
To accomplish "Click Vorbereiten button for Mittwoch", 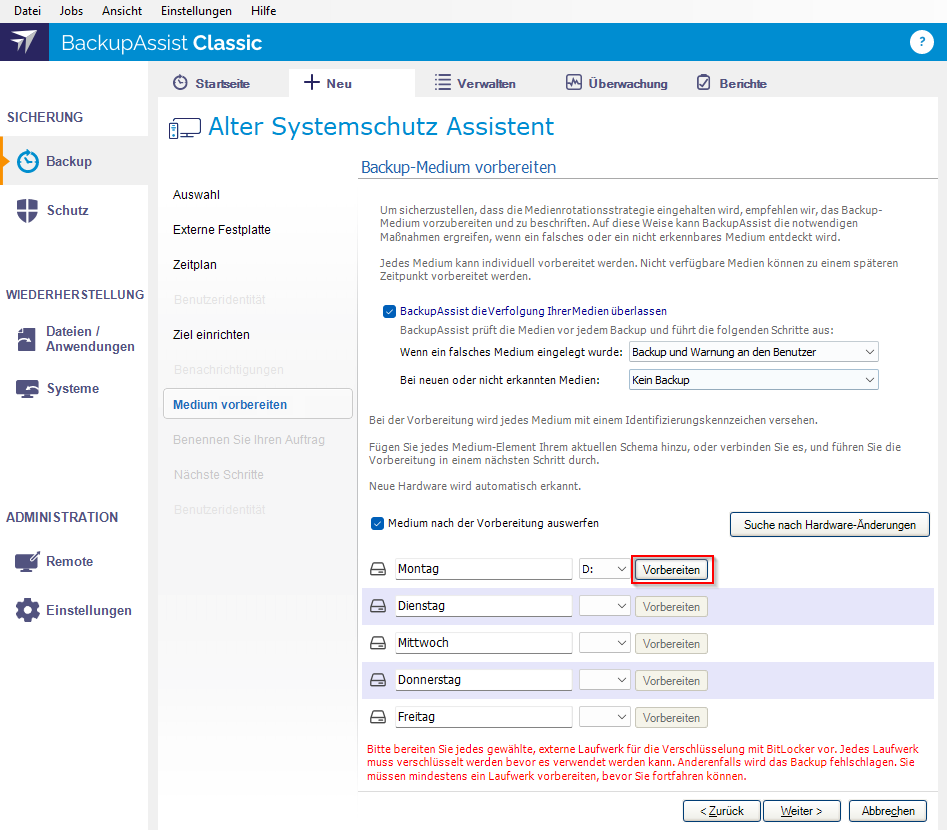I will point(671,644).
